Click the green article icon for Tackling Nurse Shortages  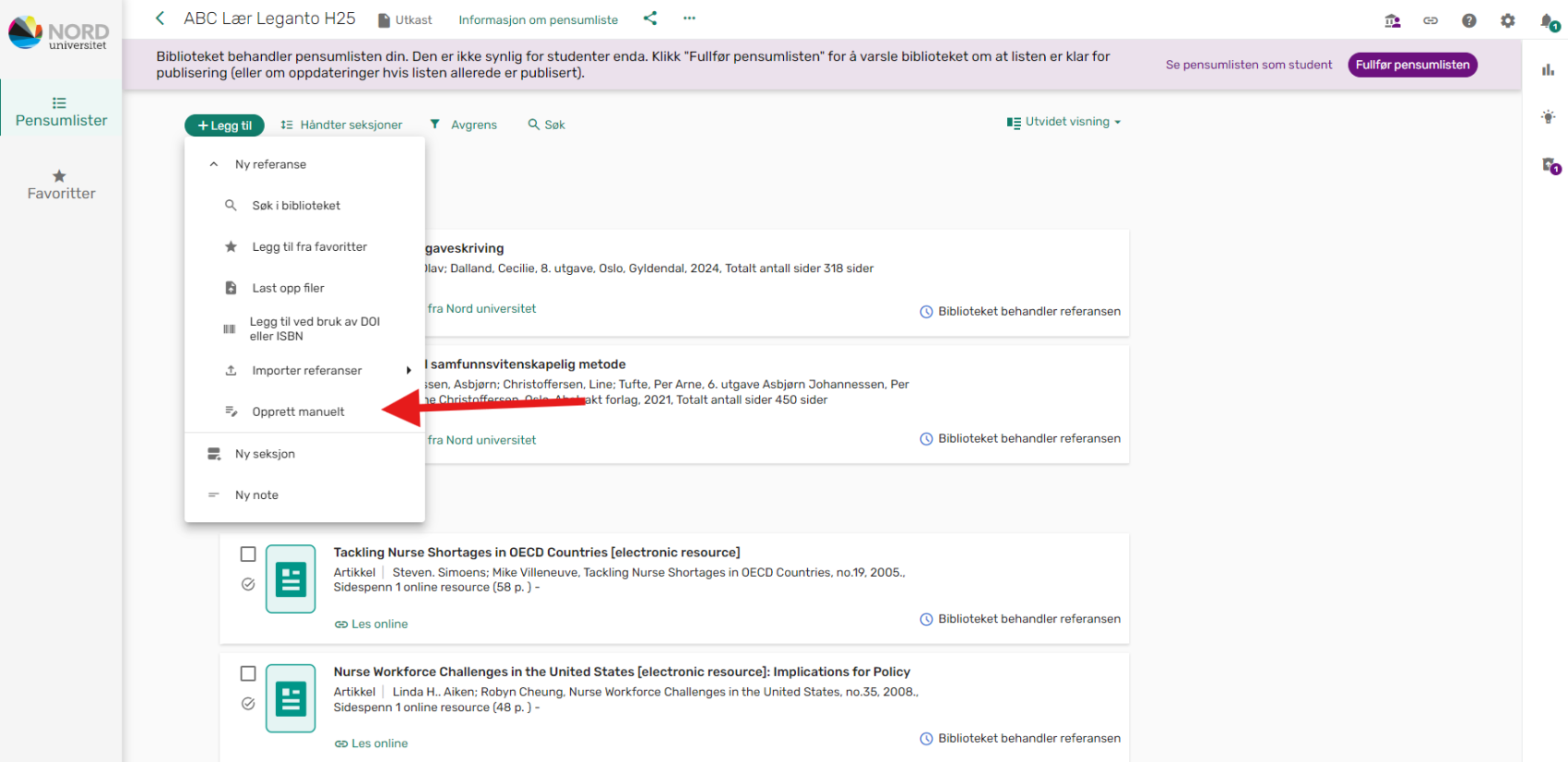point(291,579)
